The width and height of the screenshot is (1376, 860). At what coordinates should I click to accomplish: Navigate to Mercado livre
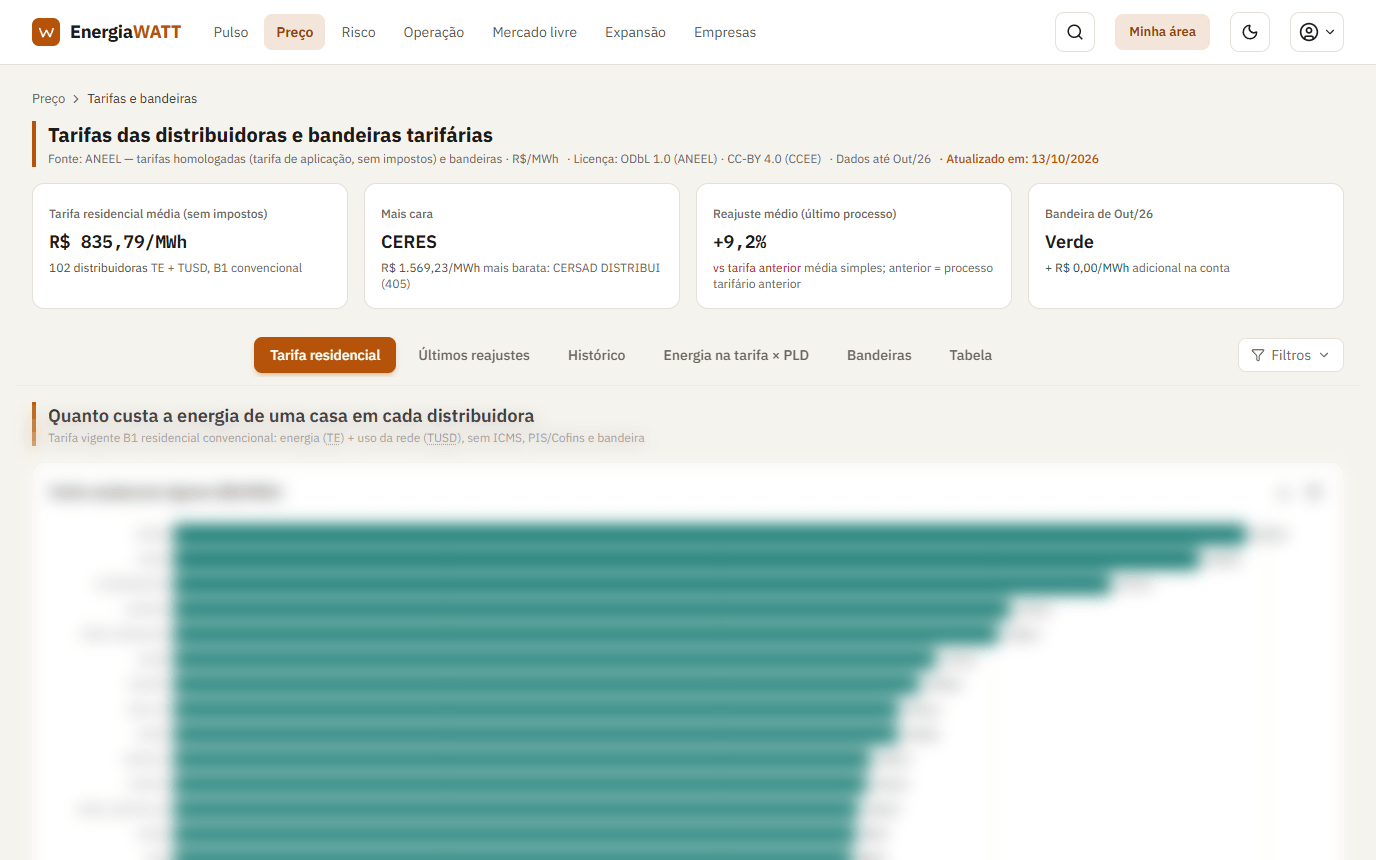[x=535, y=32]
